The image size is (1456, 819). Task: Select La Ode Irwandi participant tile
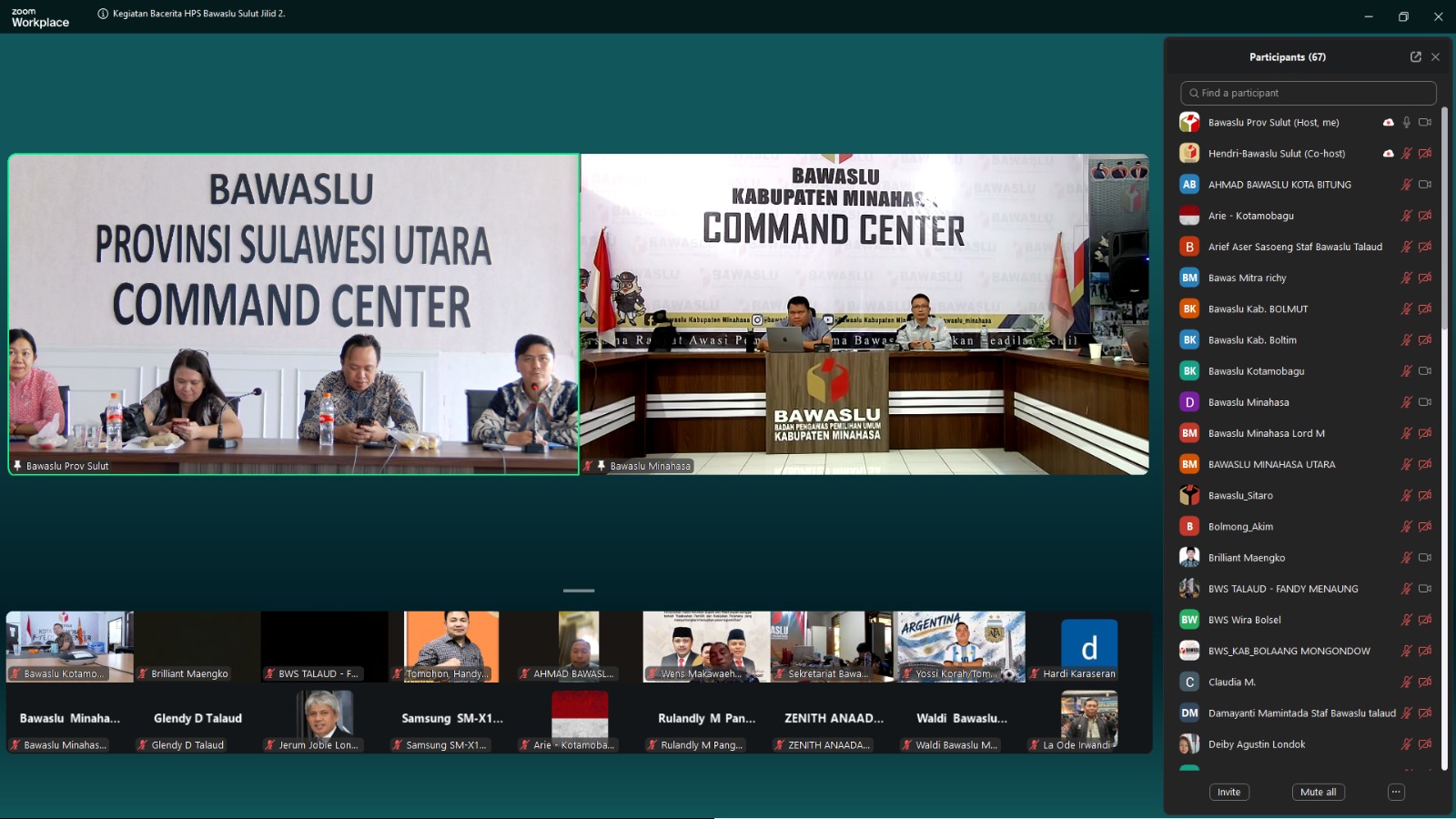[x=1089, y=718]
